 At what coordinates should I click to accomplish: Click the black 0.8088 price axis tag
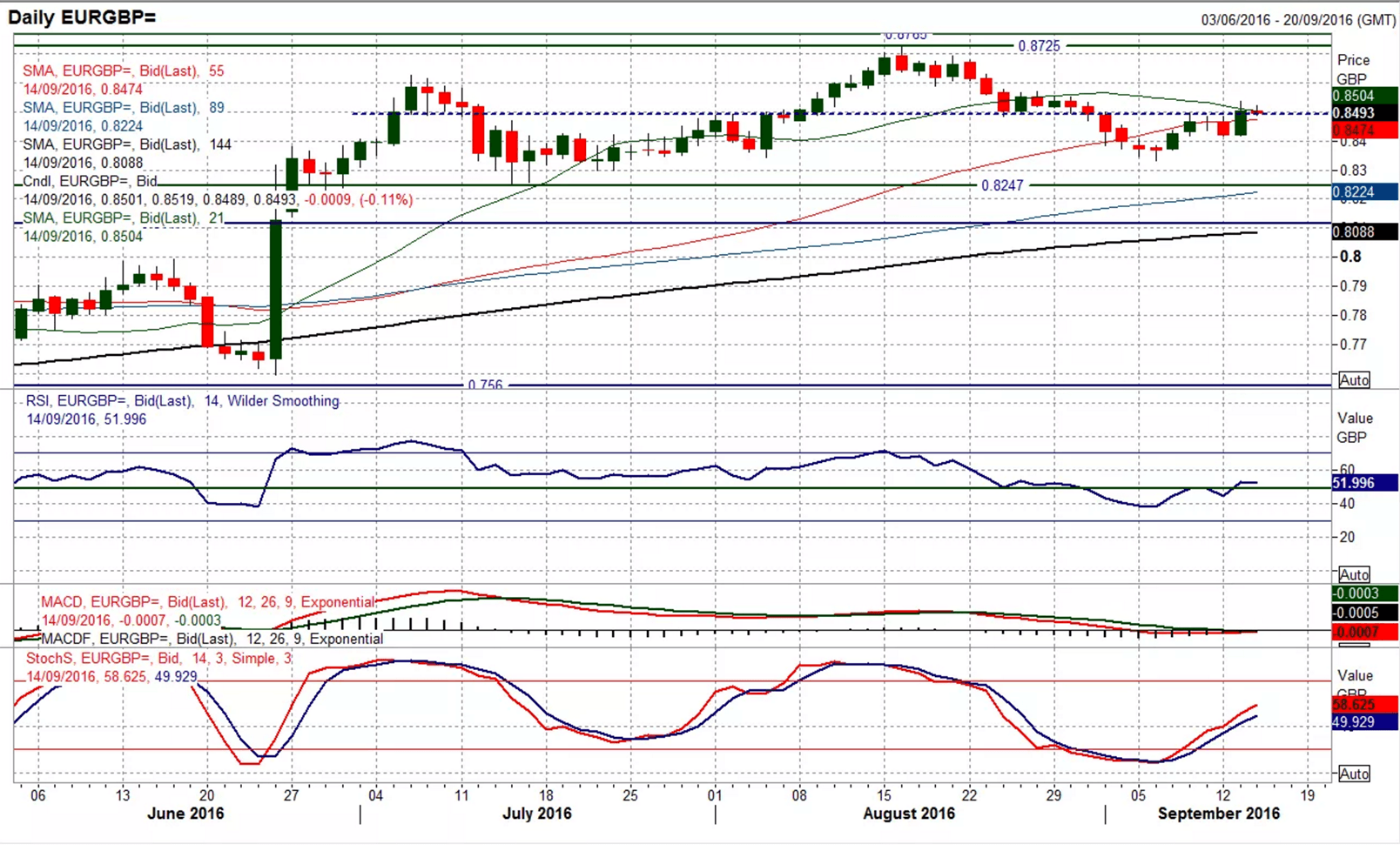point(1363,231)
